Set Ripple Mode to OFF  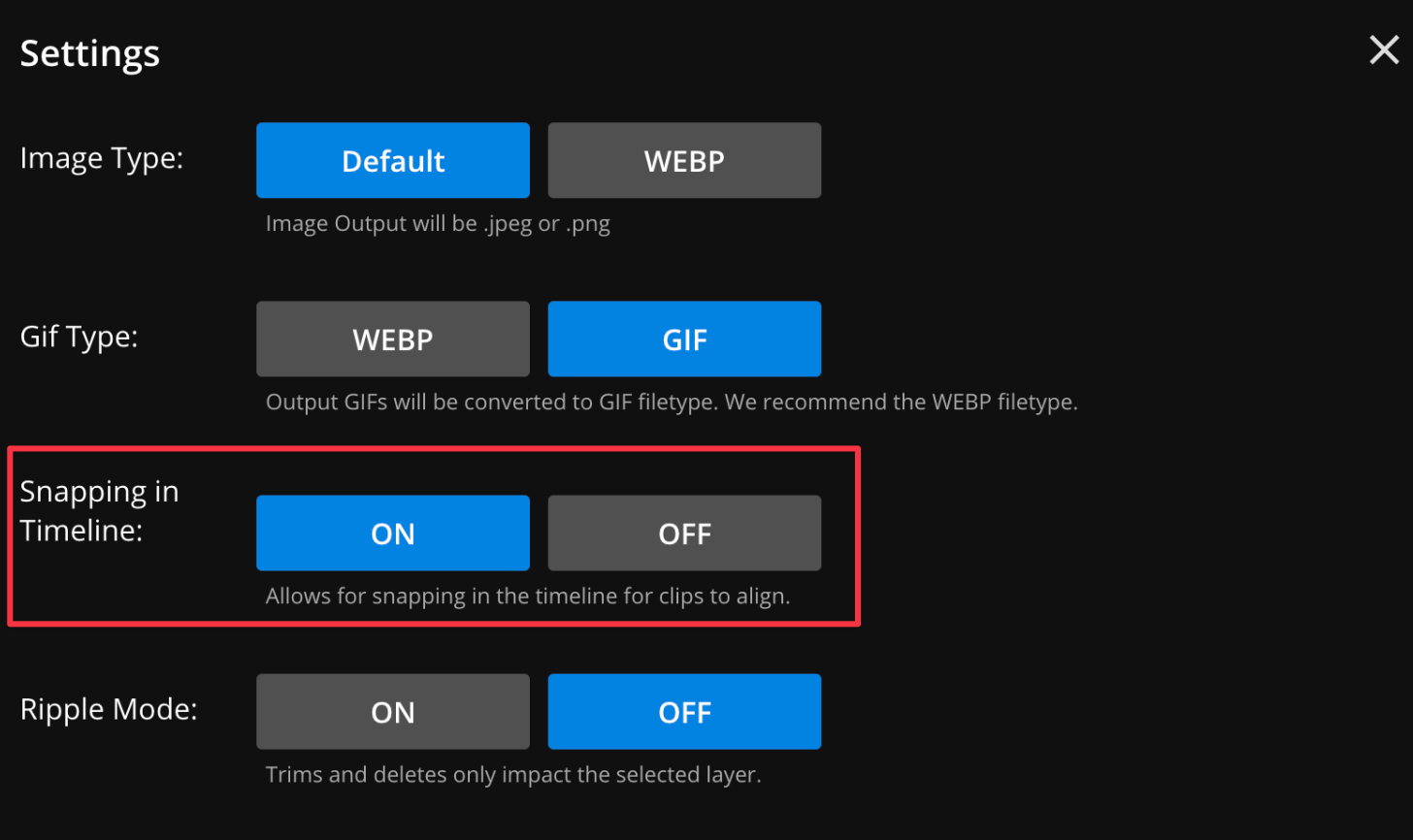[x=684, y=711]
